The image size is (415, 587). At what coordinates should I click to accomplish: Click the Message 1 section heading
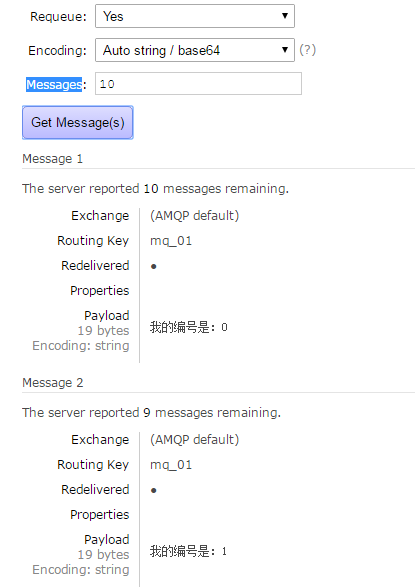click(52, 159)
